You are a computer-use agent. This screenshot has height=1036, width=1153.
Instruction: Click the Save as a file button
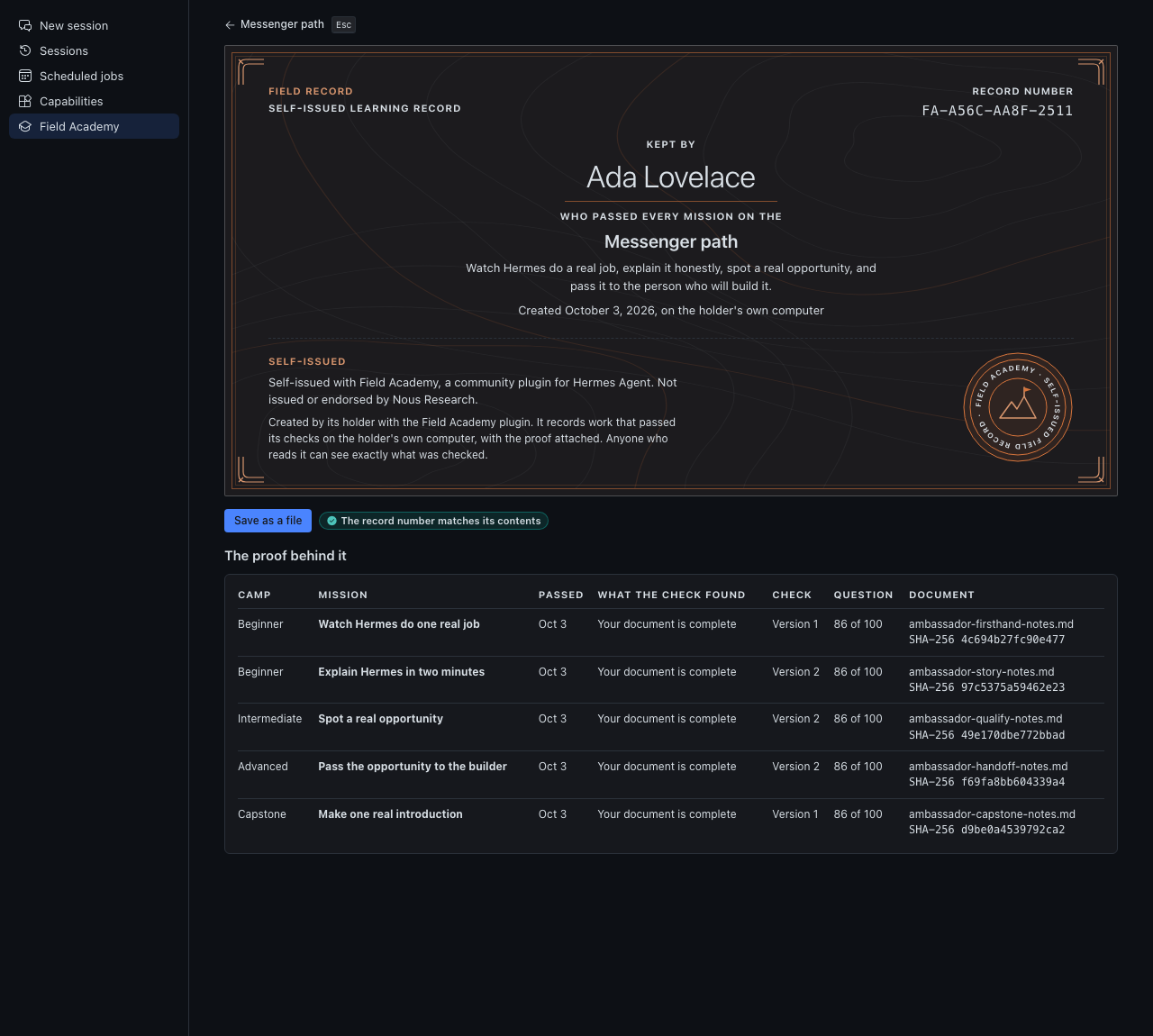pyautogui.click(x=268, y=521)
